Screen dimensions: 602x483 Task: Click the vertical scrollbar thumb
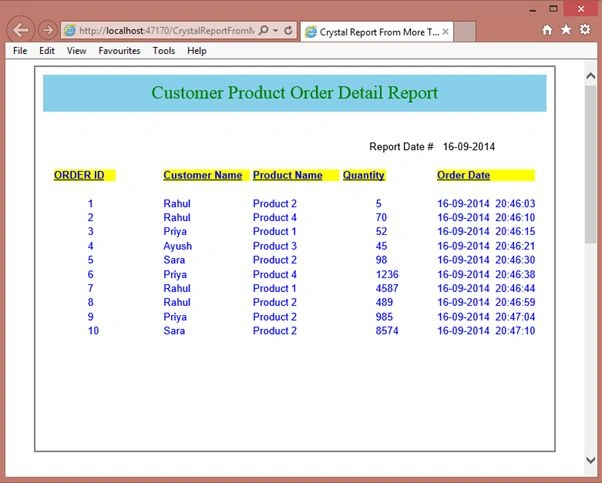coord(590,164)
